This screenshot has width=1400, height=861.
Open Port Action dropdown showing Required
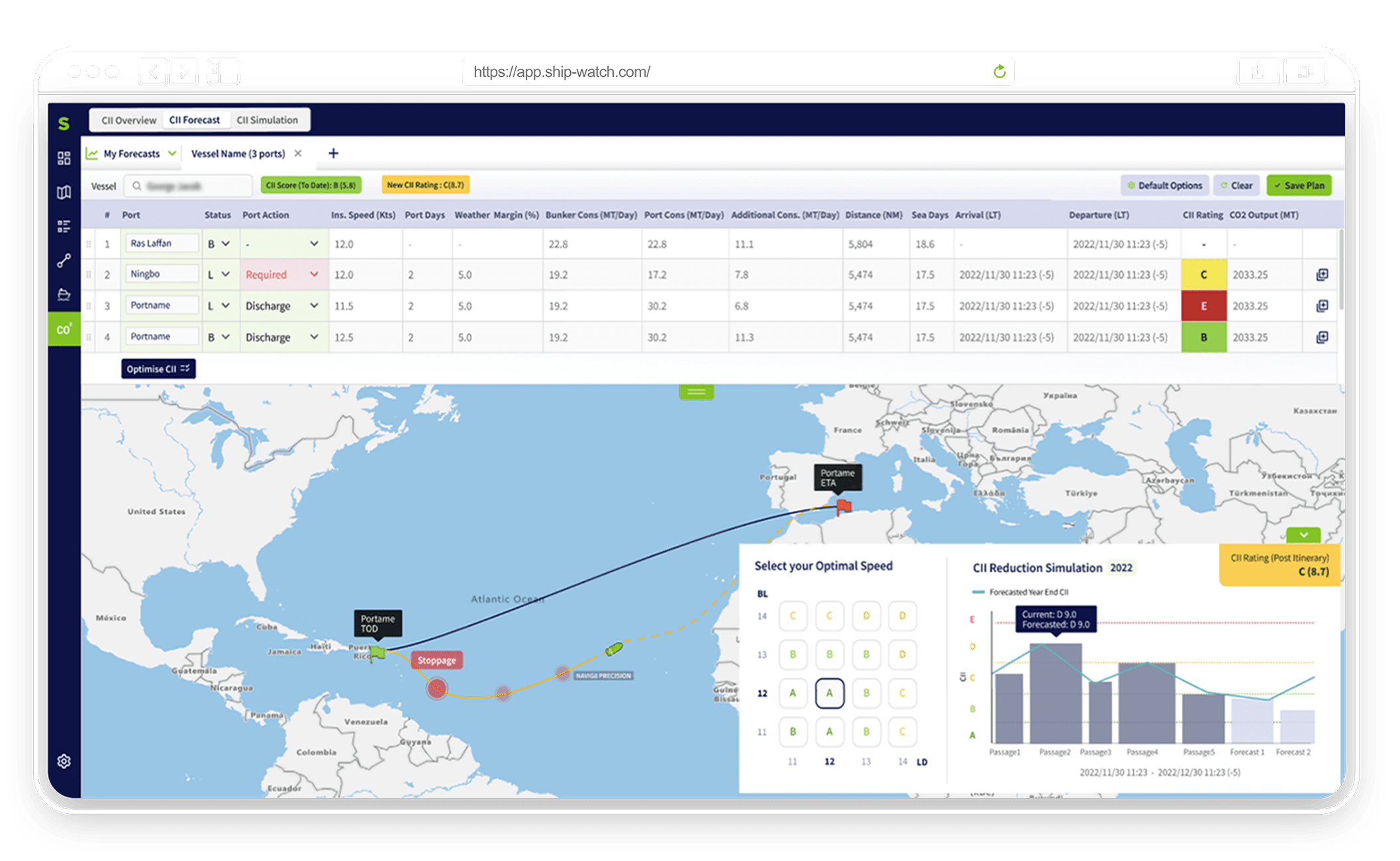click(x=313, y=274)
